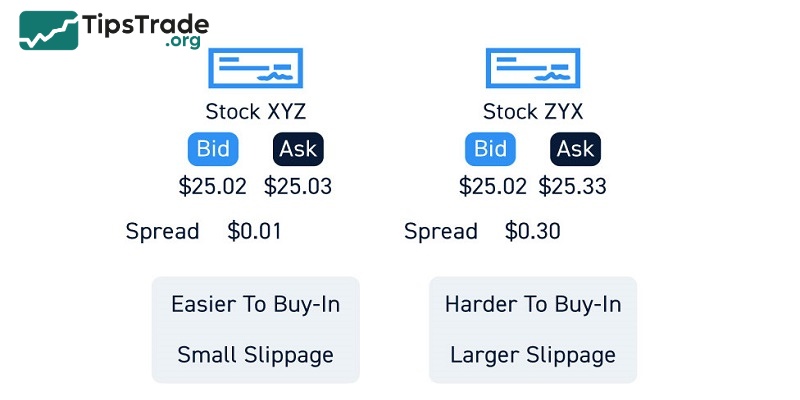Click the Small Slippage text
Viewport: 800px width, 400px height.
pyautogui.click(x=255, y=355)
